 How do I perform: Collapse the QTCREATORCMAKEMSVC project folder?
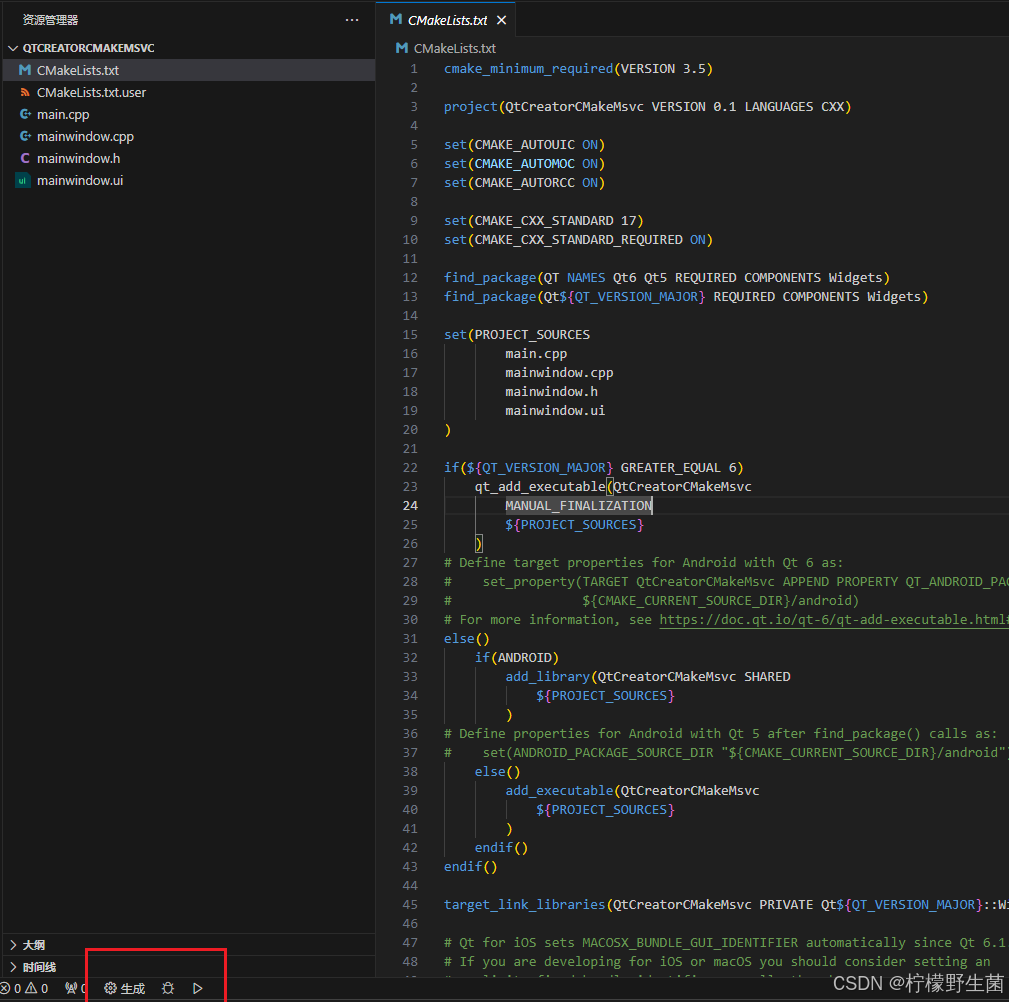click(88, 48)
